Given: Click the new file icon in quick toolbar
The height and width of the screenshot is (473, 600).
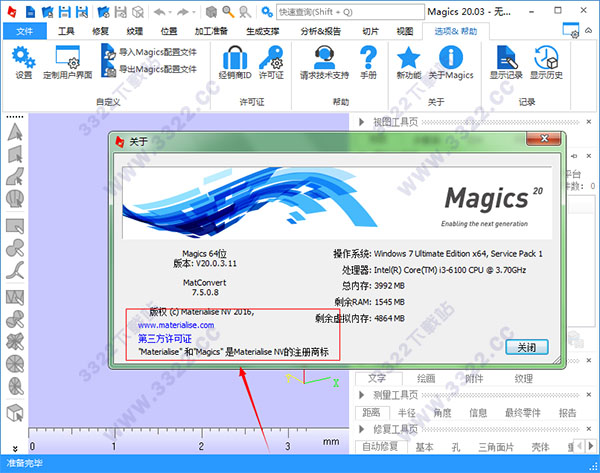Looking at the screenshot, I should (30, 11).
